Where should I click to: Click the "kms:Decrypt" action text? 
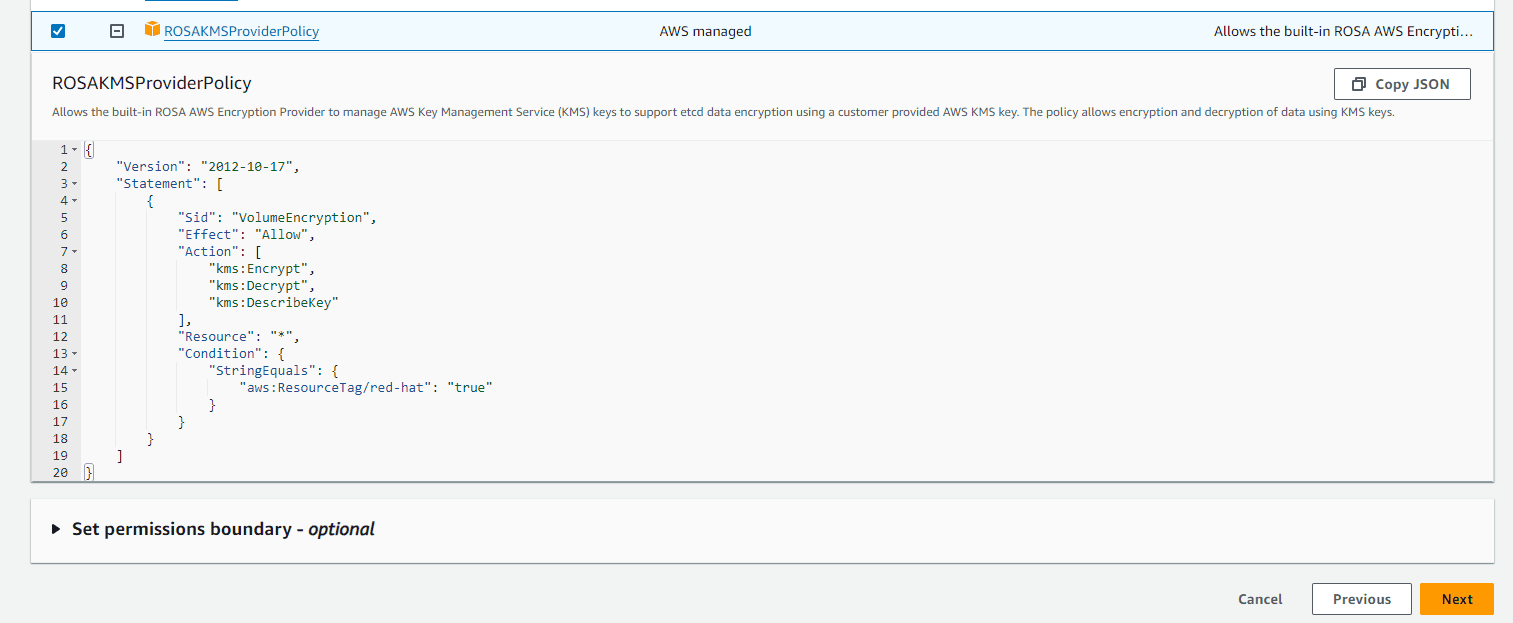tap(260, 285)
